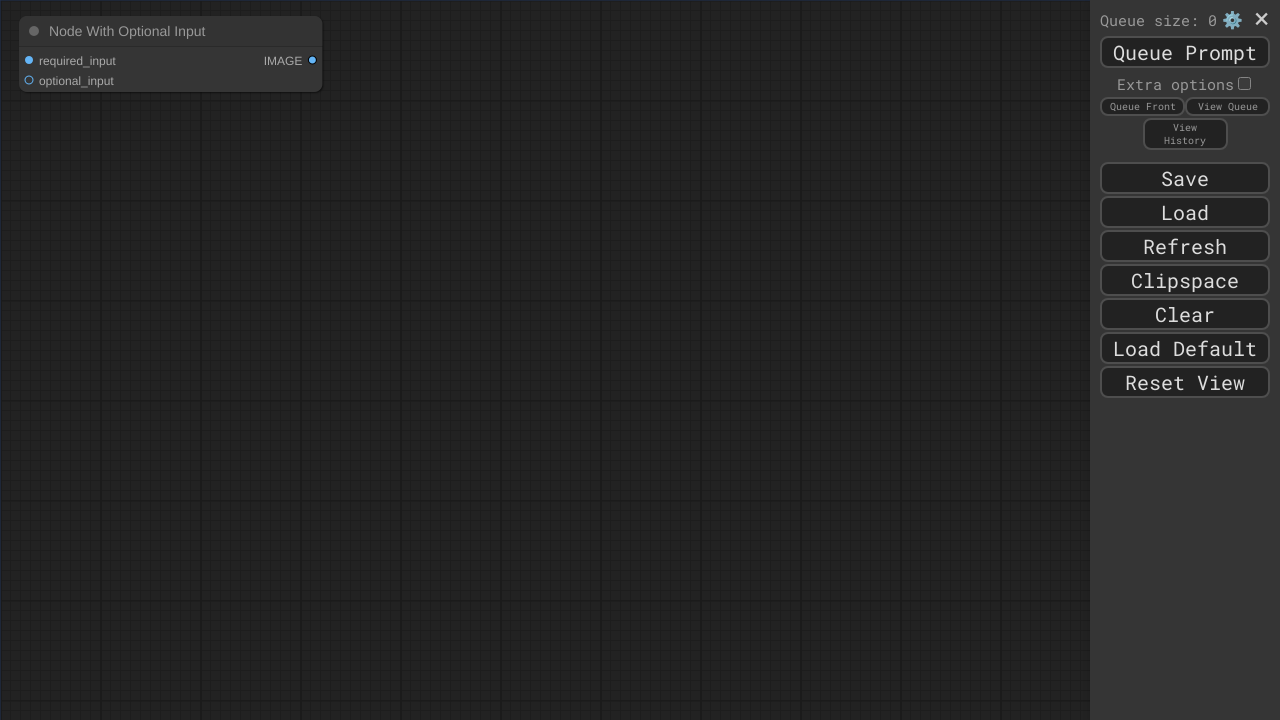Image resolution: width=1280 pixels, height=720 pixels.
Task: Open the Clipspace dialog
Action: 1185,280
